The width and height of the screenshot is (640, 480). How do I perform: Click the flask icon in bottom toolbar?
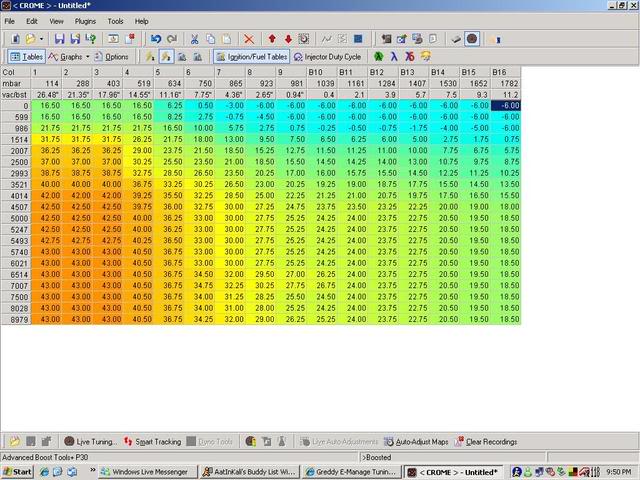click(282, 441)
